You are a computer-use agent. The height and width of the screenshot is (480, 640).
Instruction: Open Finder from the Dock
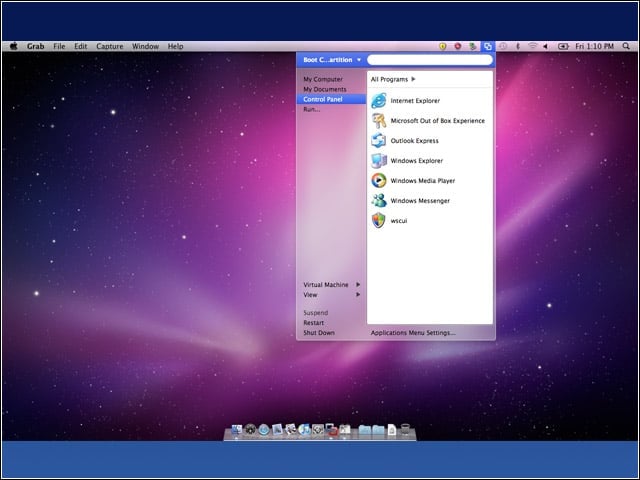pyautogui.click(x=237, y=430)
